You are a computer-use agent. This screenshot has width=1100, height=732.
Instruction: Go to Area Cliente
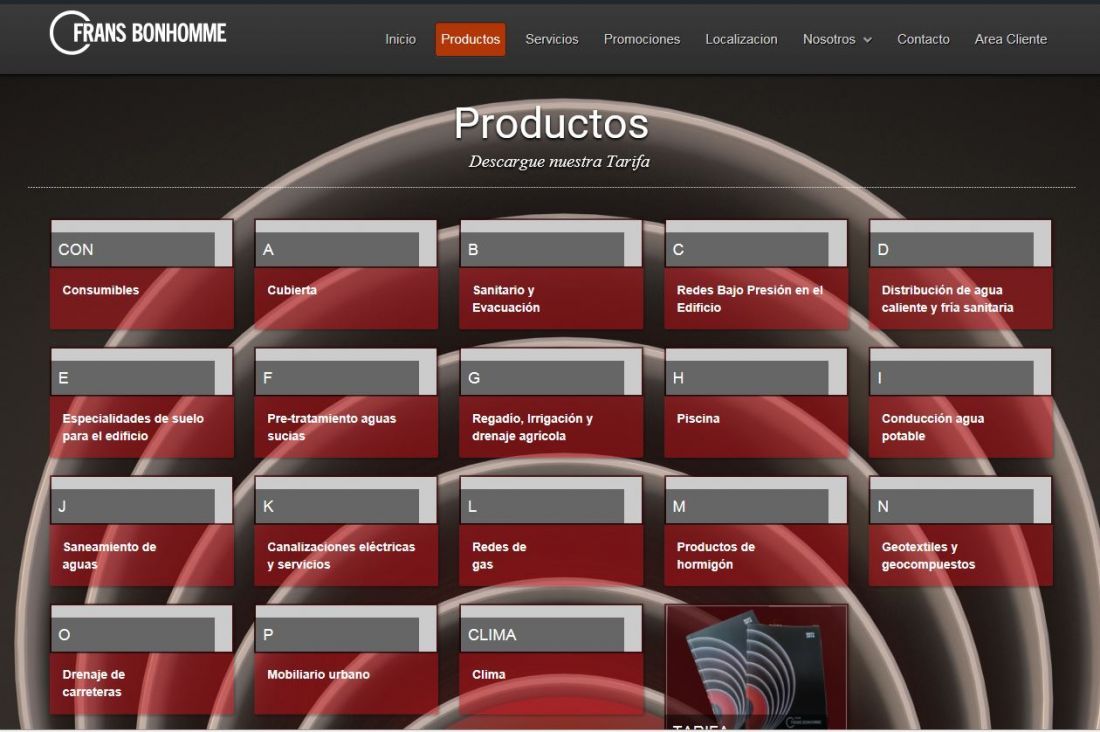pyautogui.click(x=1010, y=39)
